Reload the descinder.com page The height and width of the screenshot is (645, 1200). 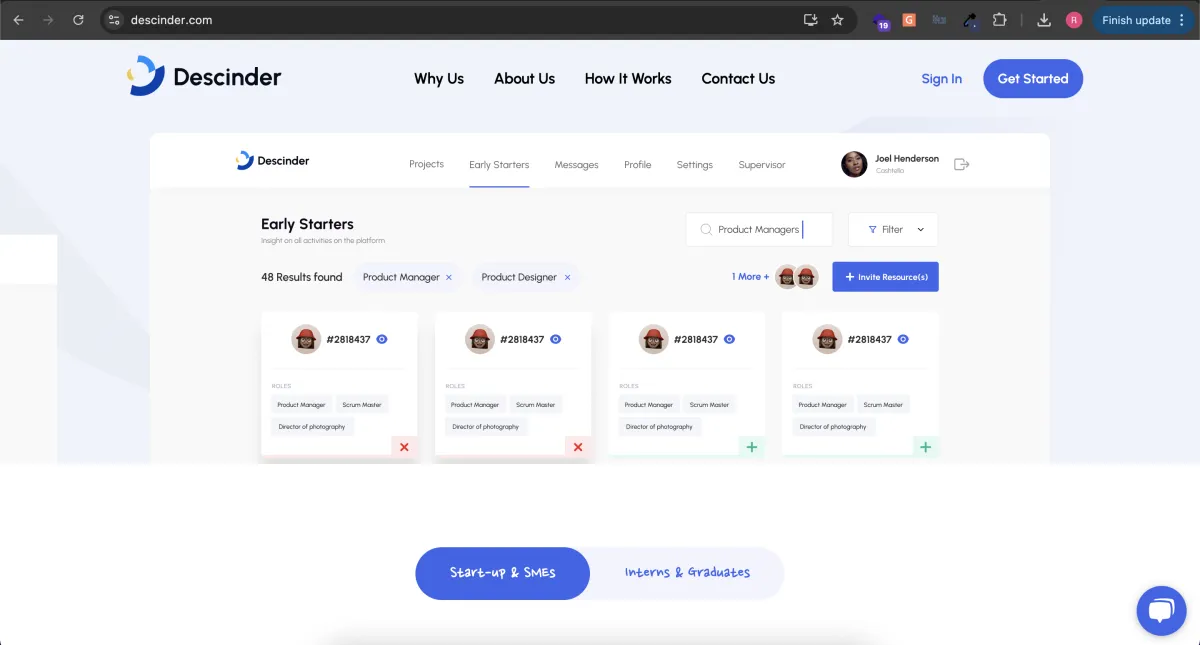click(78, 20)
